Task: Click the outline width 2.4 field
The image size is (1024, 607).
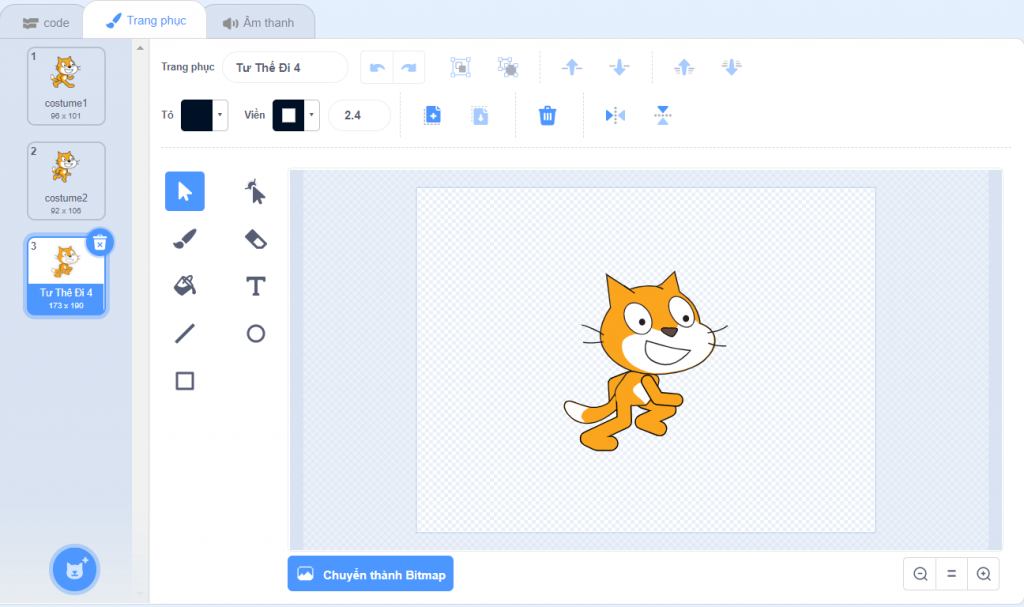Action: click(359, 115)
